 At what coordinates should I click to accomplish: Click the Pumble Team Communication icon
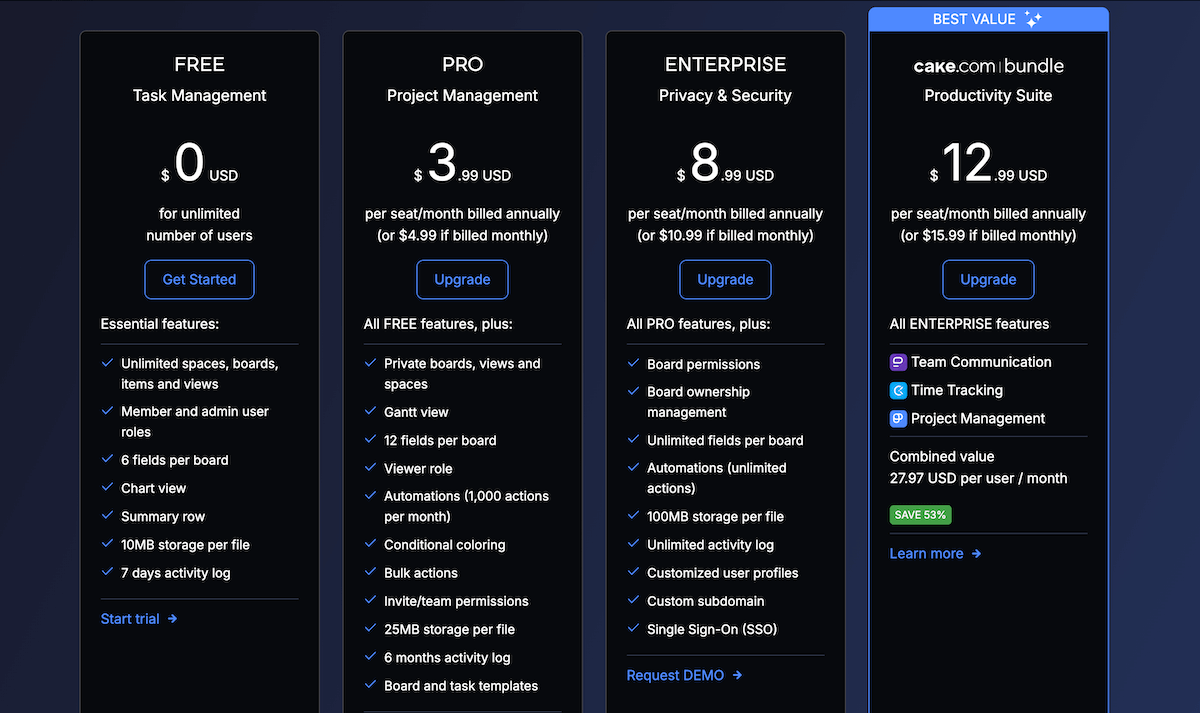tap(899, 362)
